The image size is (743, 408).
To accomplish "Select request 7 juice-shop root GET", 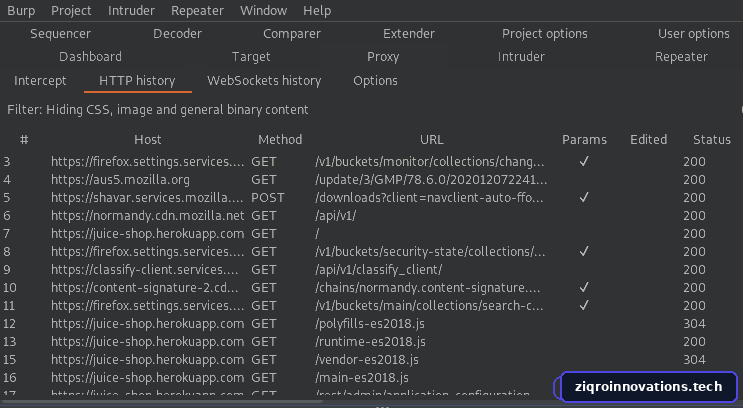I will (372, 234).
